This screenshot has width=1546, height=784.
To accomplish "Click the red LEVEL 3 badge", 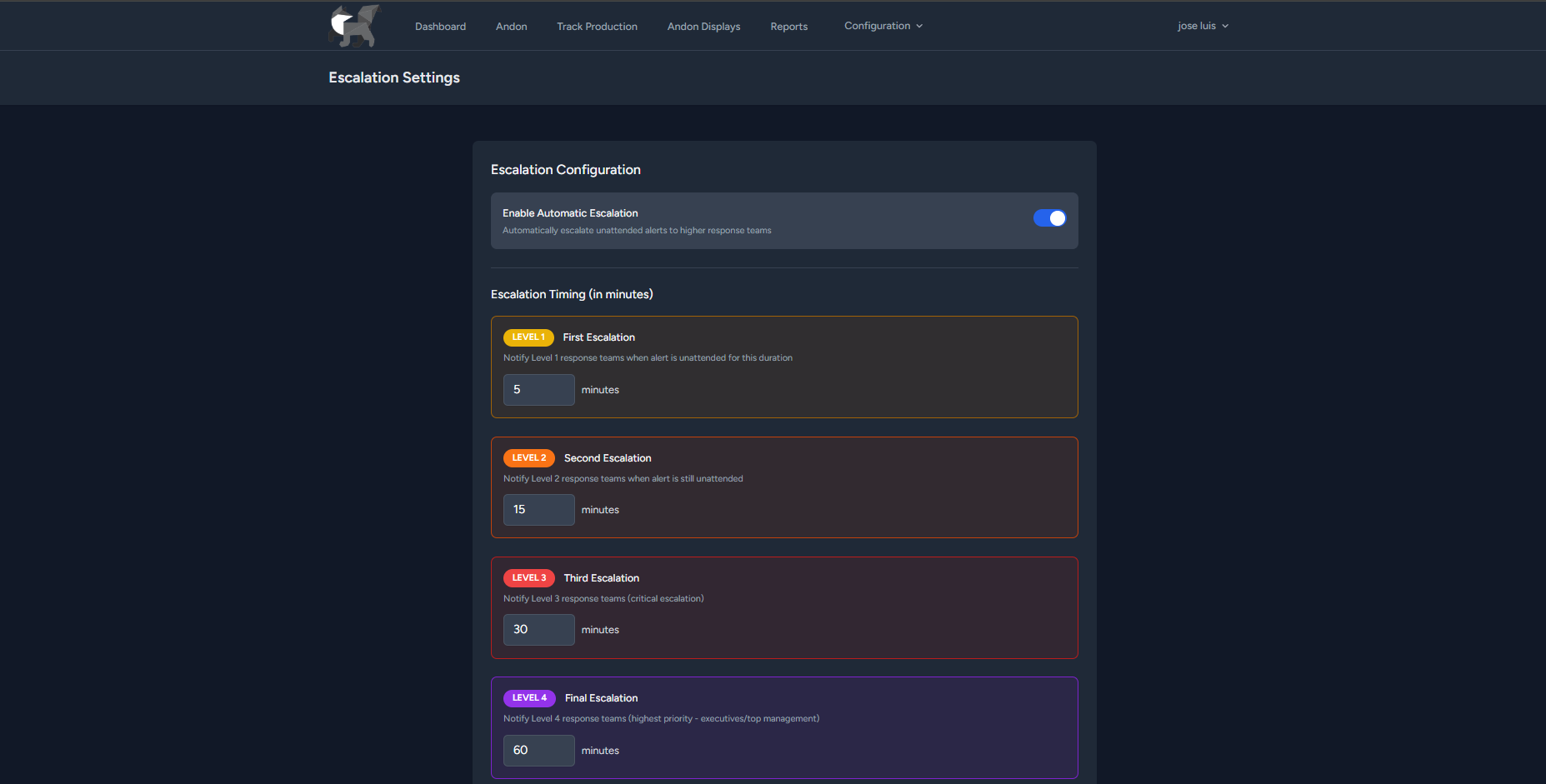I will (x=528, y=578).
